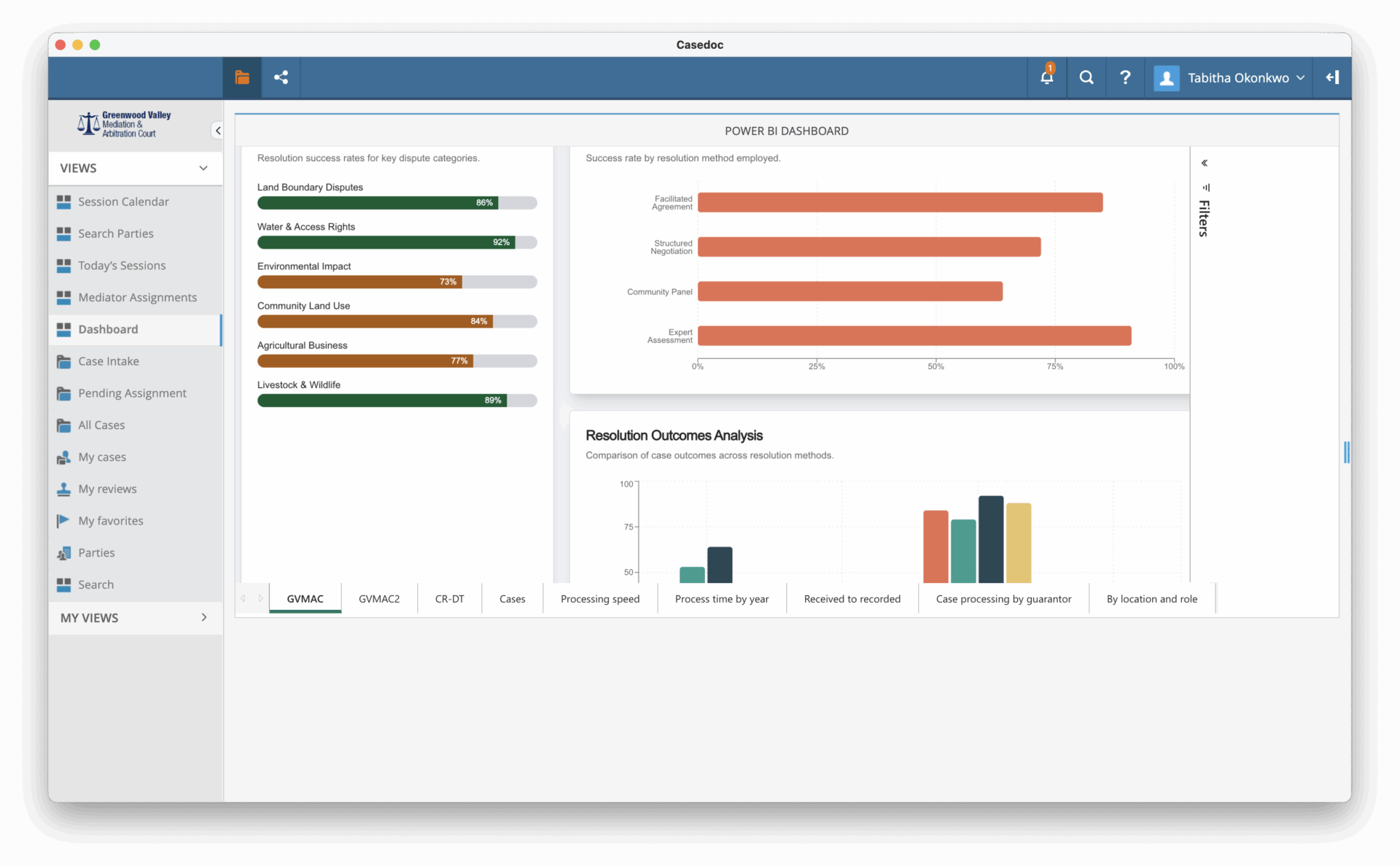This screenshot has height=866, width=1400.
Task: Click the blue right-edge scrollbar handle
Action: 1347,452
